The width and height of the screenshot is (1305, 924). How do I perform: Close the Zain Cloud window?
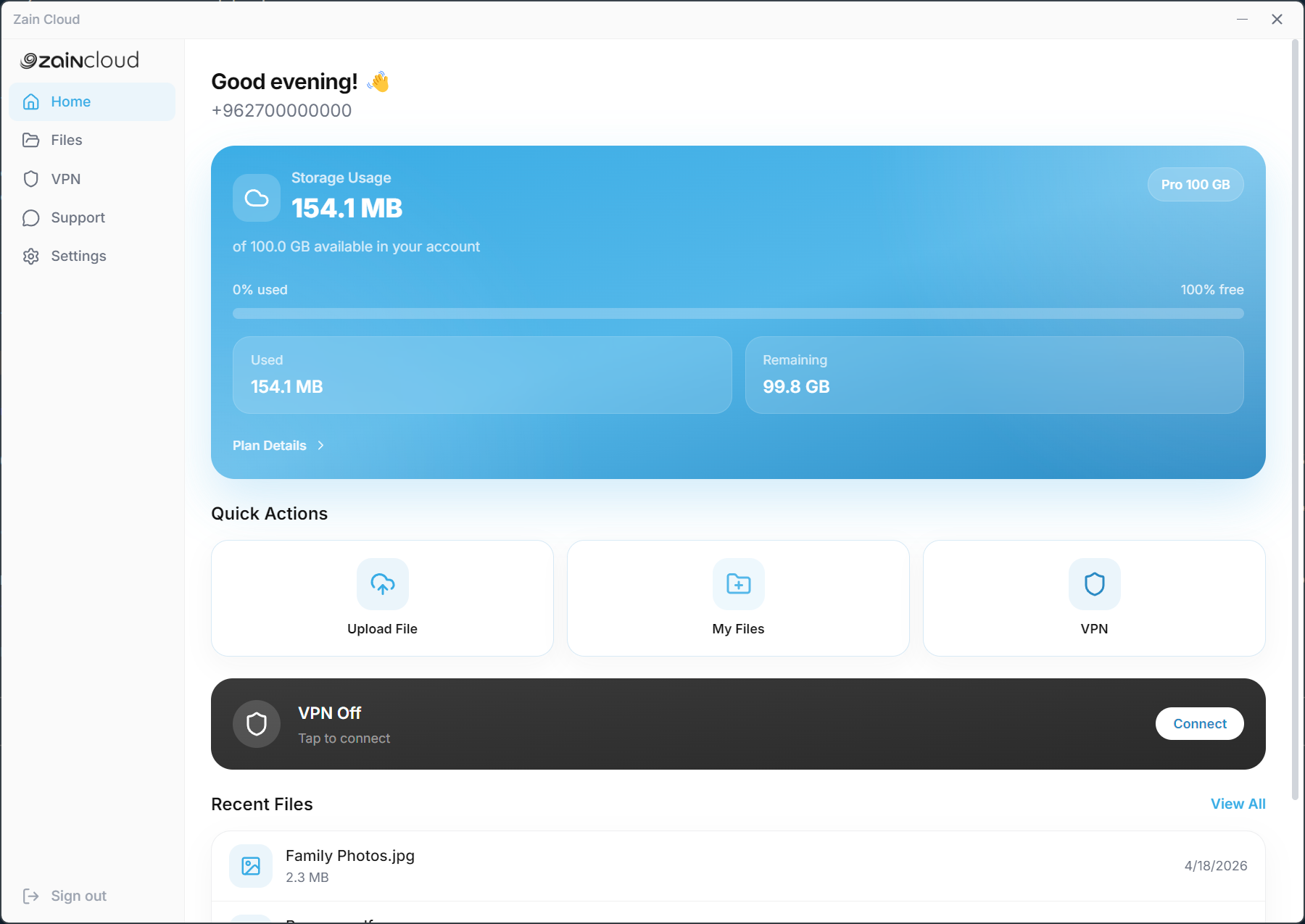click(x=1277, y=20)
